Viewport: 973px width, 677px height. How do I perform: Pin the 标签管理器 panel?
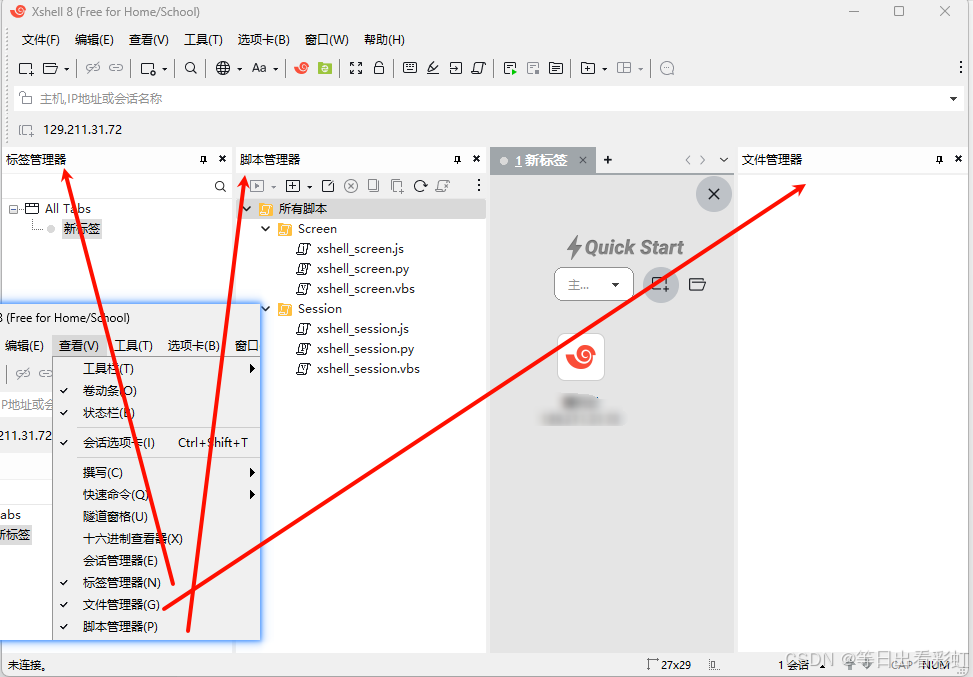(203, 159)
